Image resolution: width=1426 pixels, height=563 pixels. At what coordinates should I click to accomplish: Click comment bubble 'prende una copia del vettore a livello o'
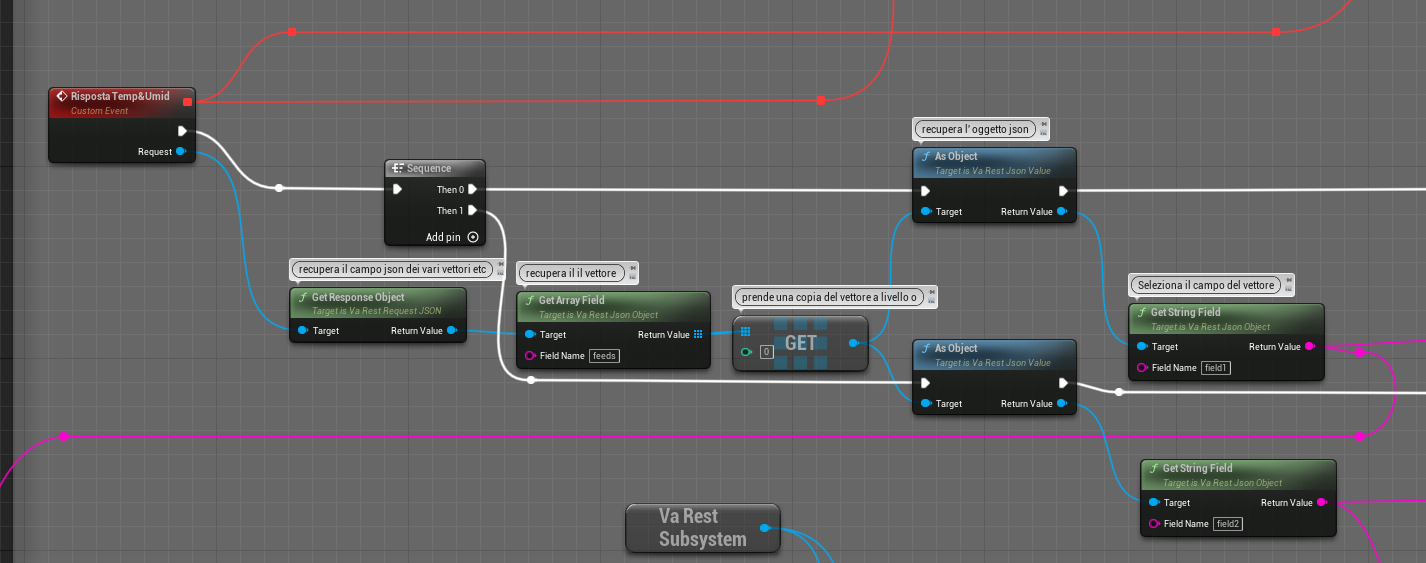pyautogui.click(x=828, y=297)
